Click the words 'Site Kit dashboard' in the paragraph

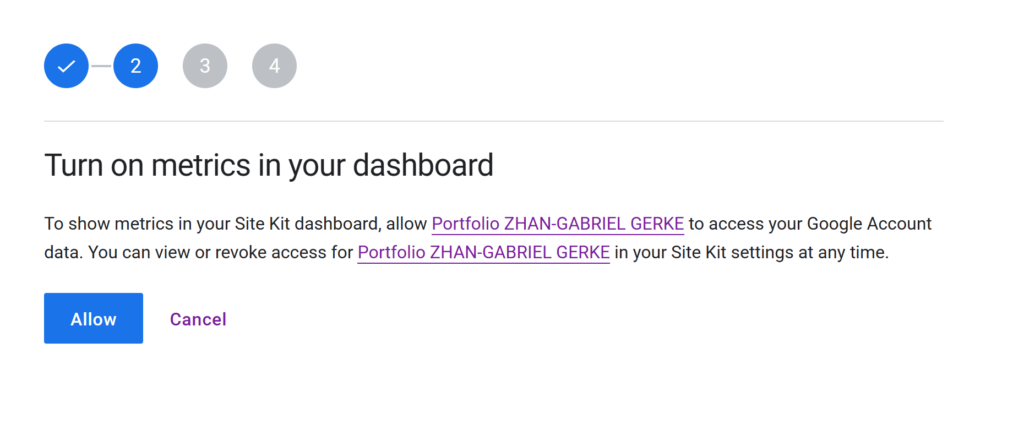(307, 224)
